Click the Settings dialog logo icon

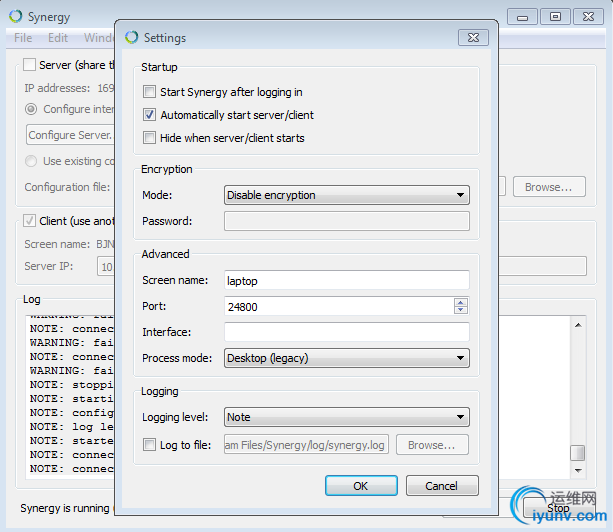point(132,37)
